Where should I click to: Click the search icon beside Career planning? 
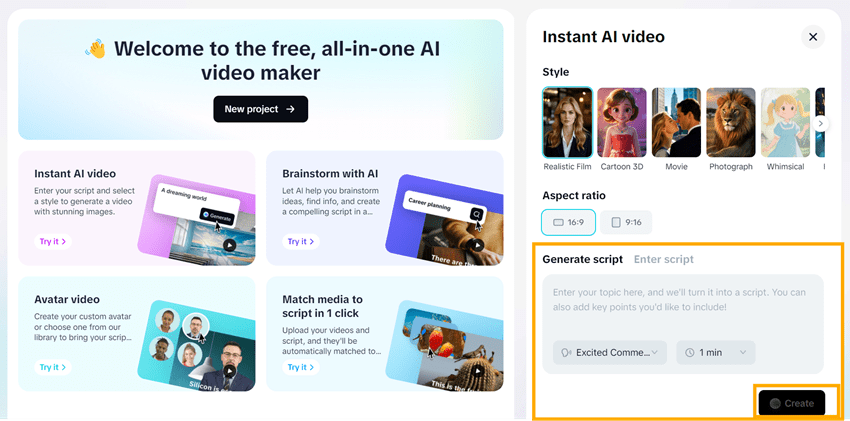(476, 214)
